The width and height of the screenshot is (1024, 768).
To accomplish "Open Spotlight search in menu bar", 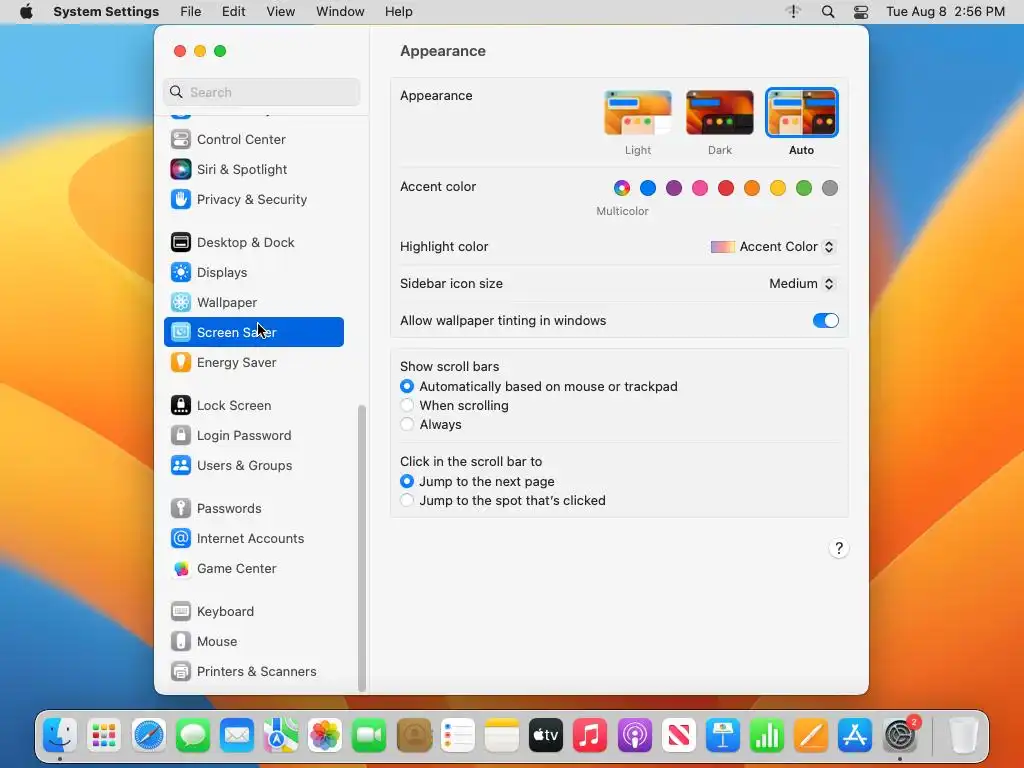I will click(827, 12).
